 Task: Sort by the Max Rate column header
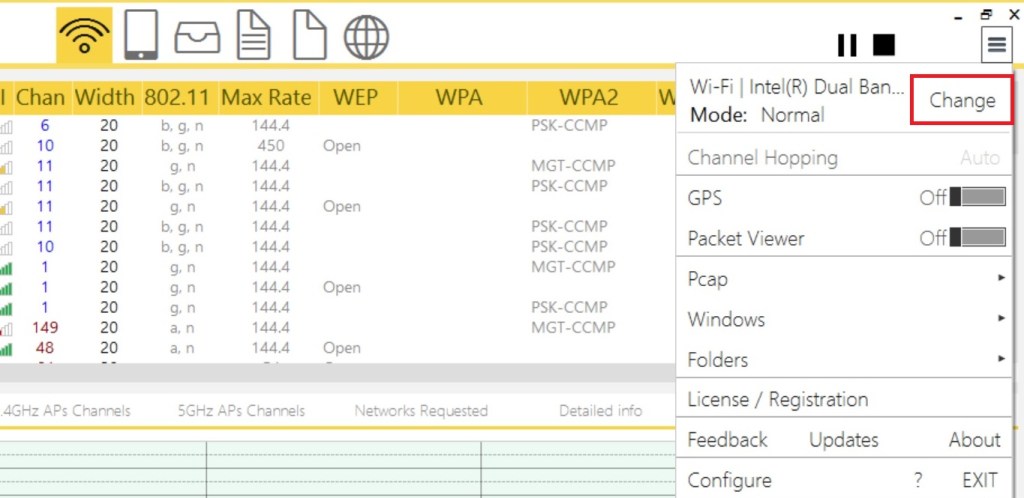(266, 98)
